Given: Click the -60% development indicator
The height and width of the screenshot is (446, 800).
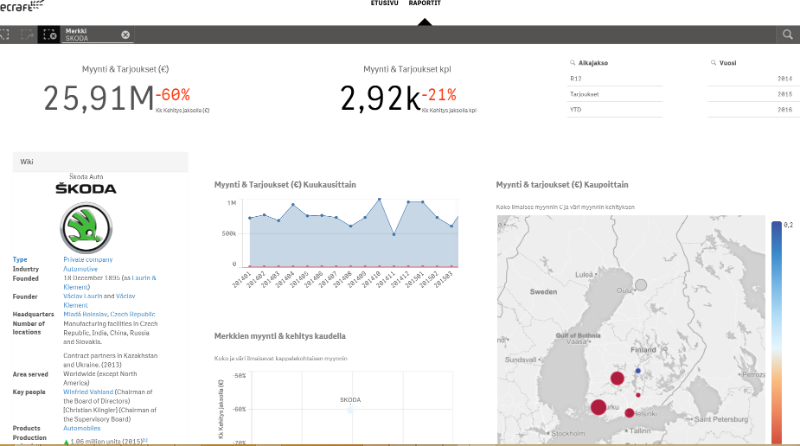Looking at the screenshot, I should (x=173, y=94).
